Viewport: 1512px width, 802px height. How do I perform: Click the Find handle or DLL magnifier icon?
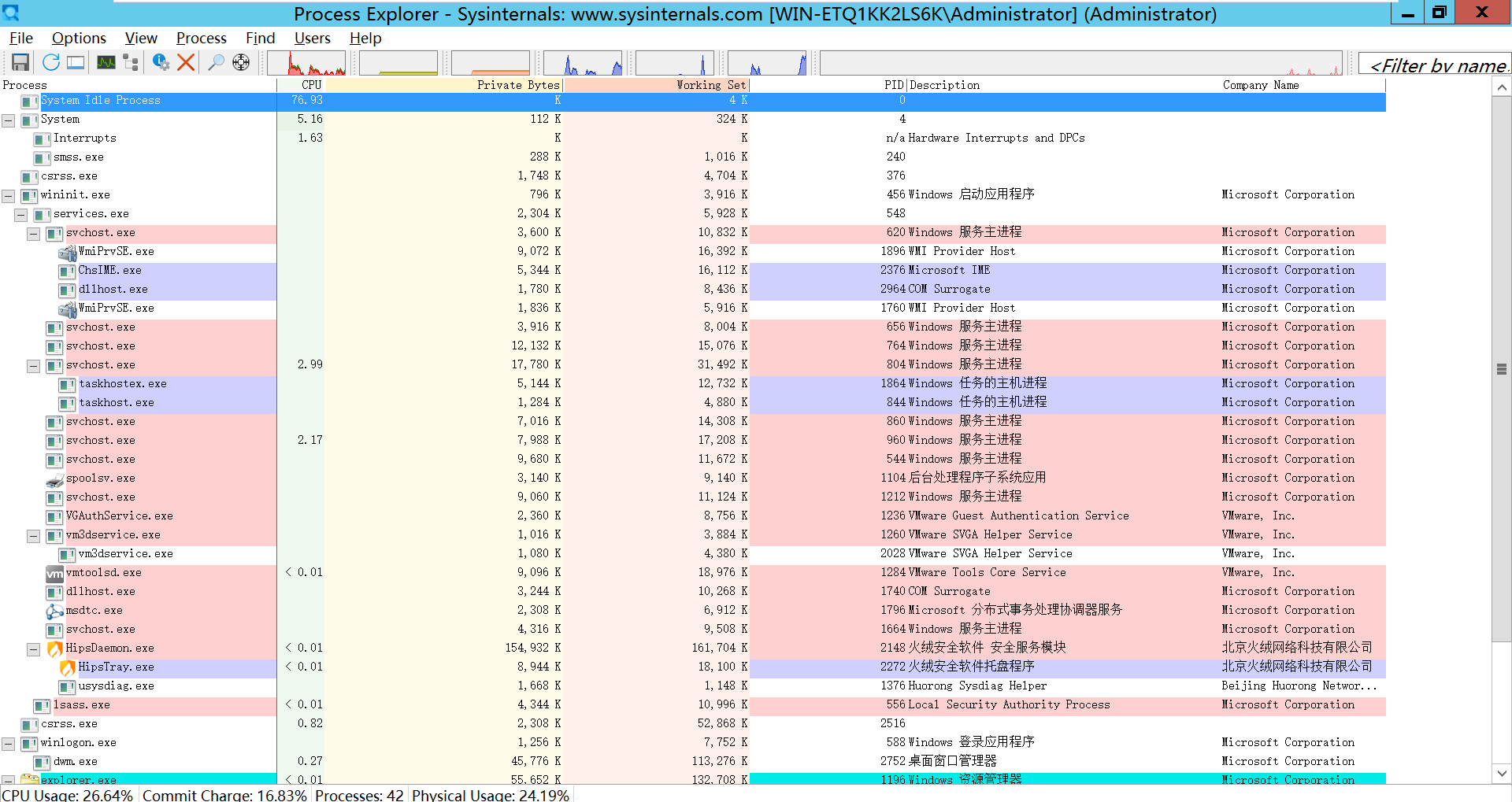pos(216,62)
